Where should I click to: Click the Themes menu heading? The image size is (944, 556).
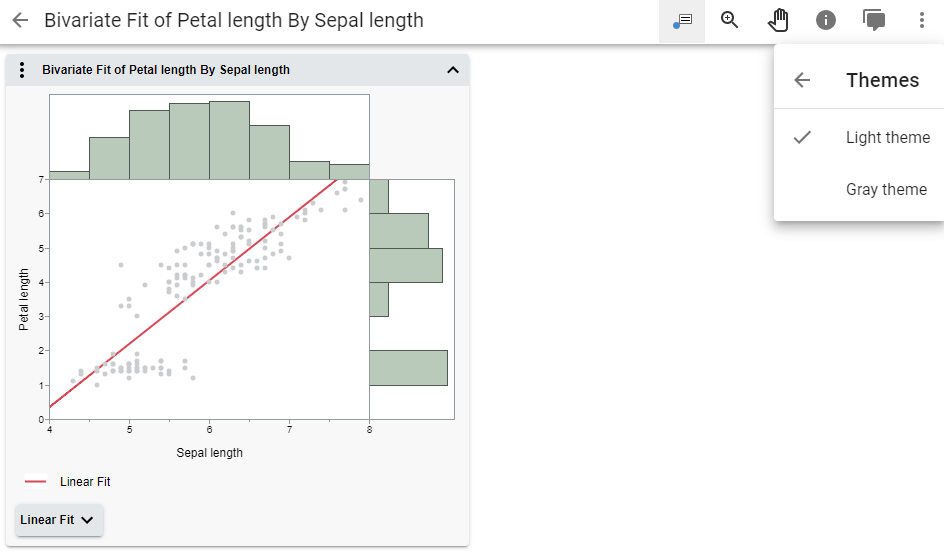882,80
